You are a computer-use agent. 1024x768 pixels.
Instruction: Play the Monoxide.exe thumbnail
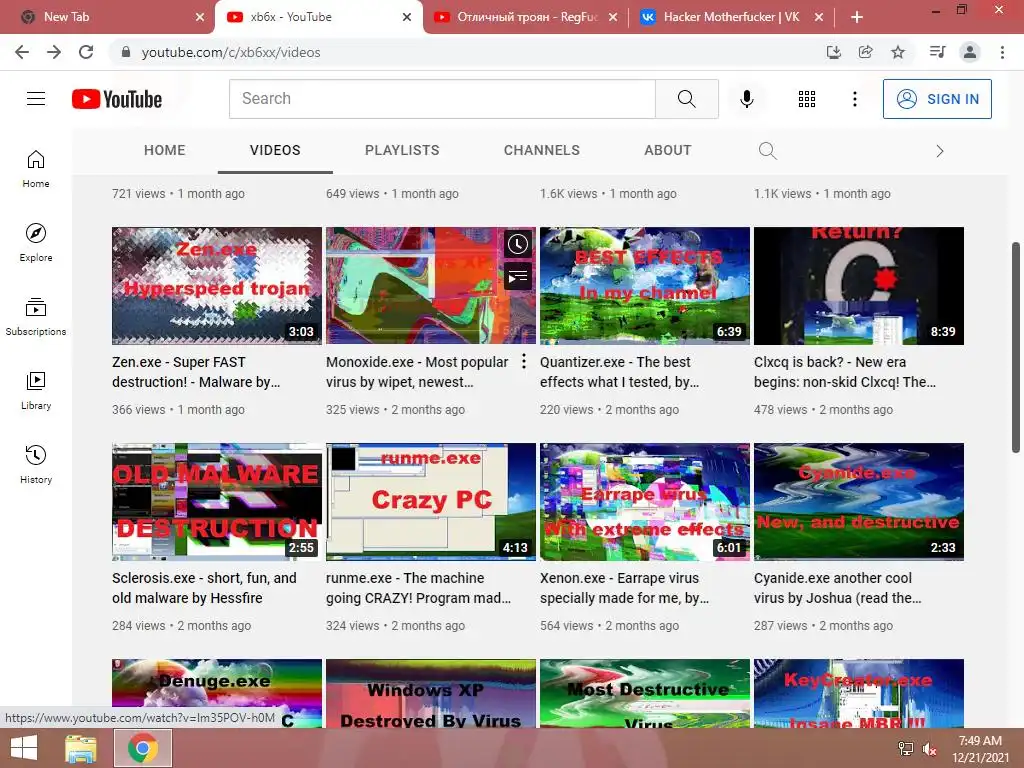pos(418,285)
